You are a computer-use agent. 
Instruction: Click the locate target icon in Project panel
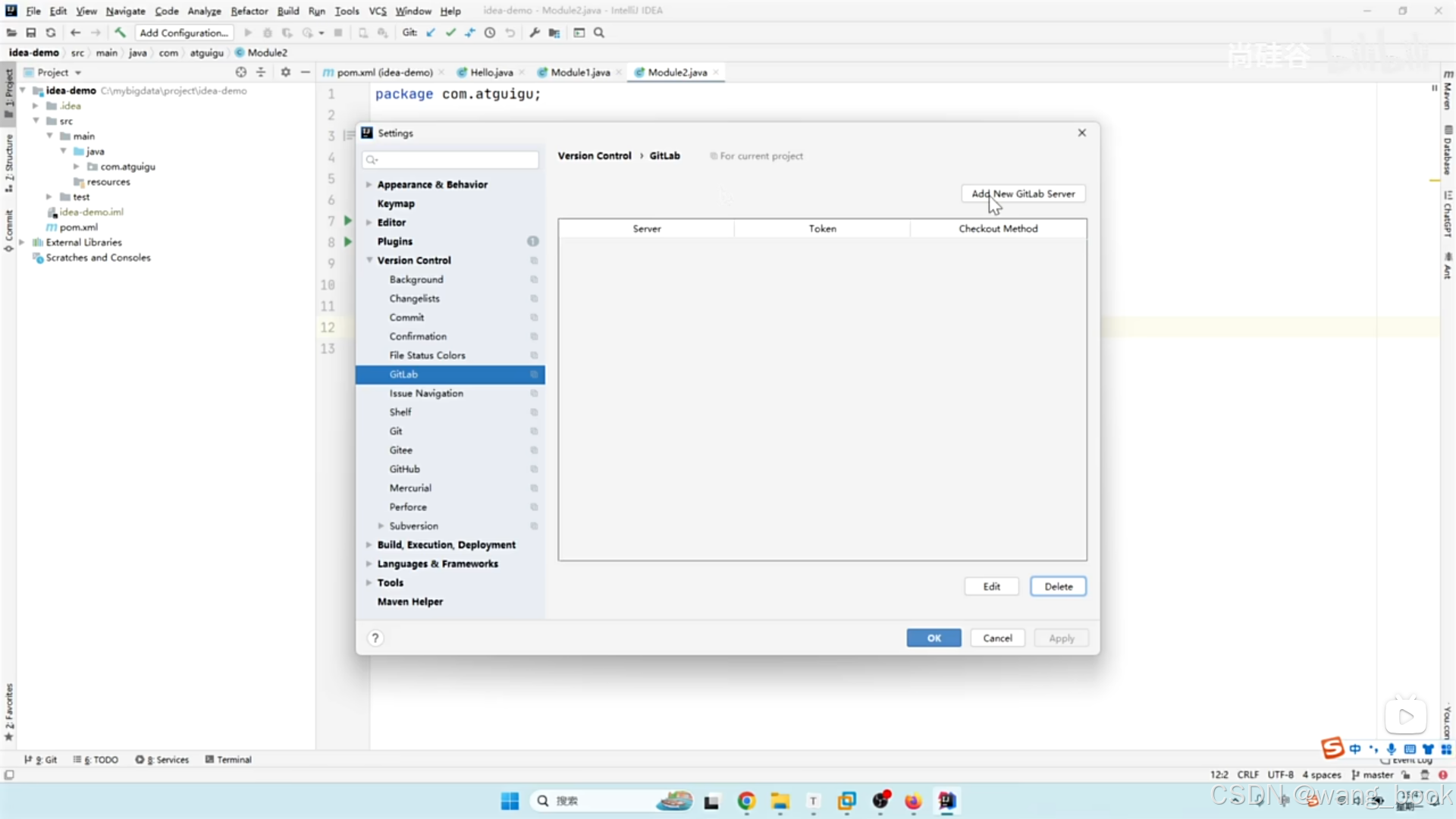pos(241,72)
